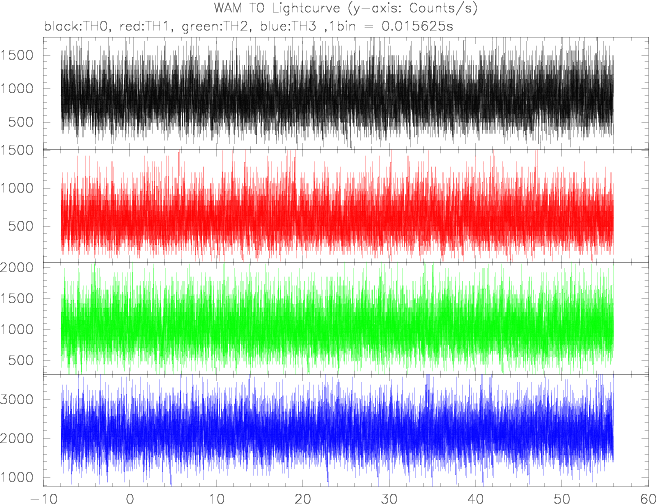Click the red TH1 lightcurve trace

click(x=337, y=207)
